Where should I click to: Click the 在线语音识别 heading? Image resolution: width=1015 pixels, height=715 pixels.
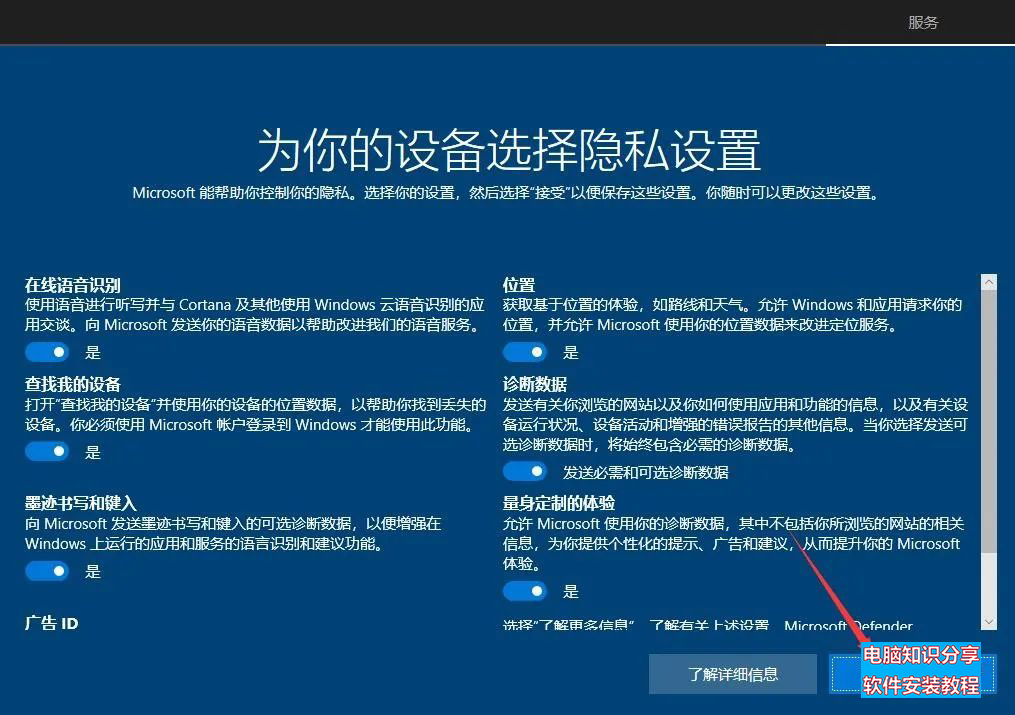coord(73,285)
